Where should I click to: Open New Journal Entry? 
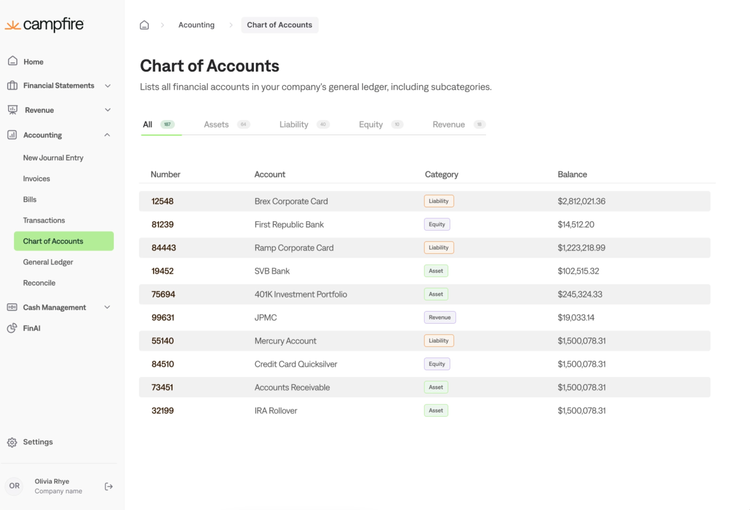click(53, 158)
